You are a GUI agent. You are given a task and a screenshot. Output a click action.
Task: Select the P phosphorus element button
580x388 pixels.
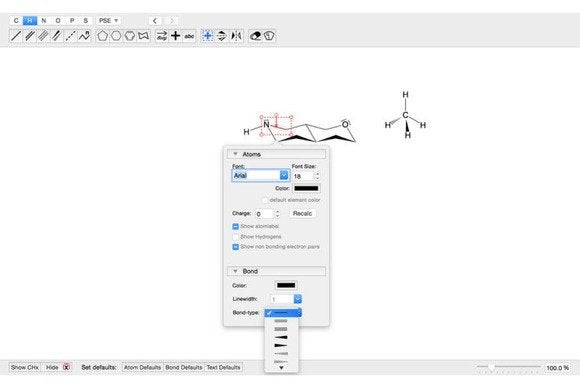coord(72,20)
